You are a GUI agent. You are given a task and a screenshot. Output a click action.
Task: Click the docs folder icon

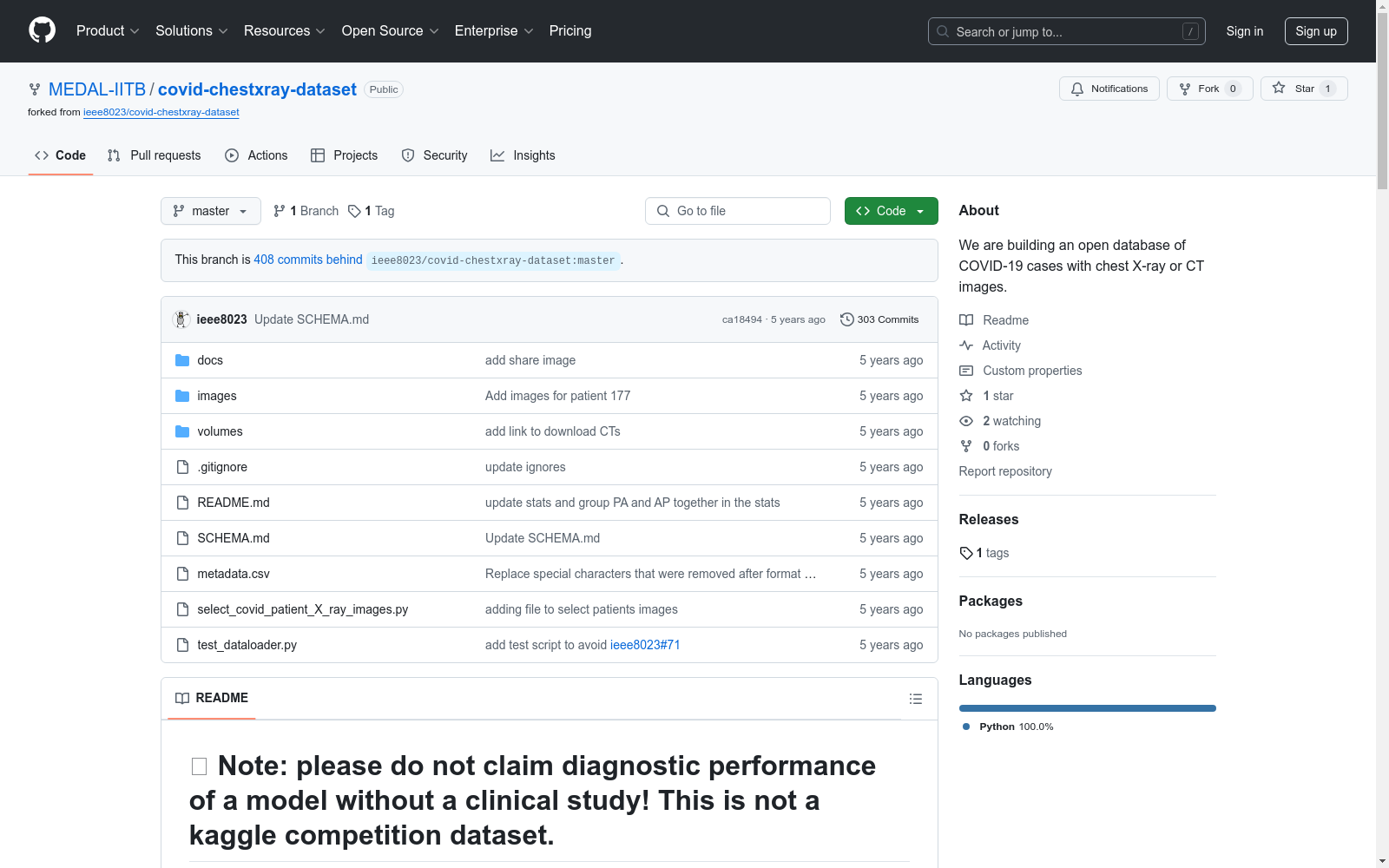(182, 360)
